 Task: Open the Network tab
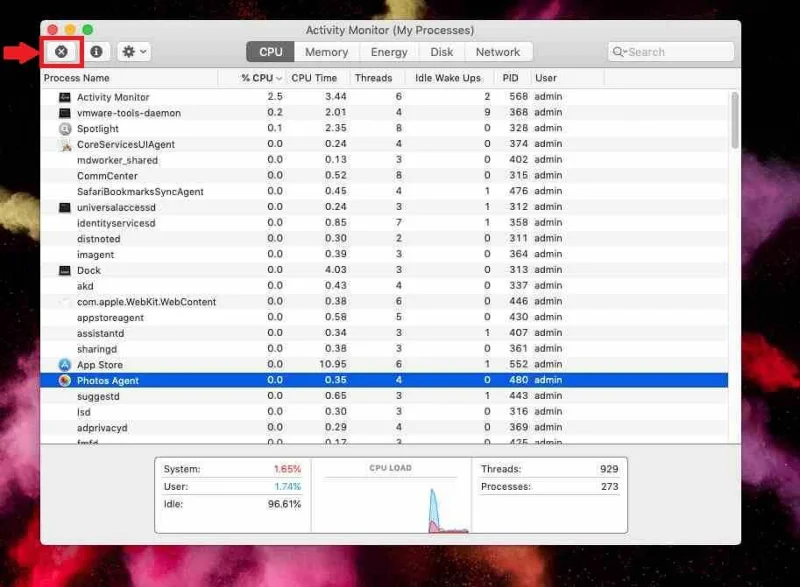498,51
